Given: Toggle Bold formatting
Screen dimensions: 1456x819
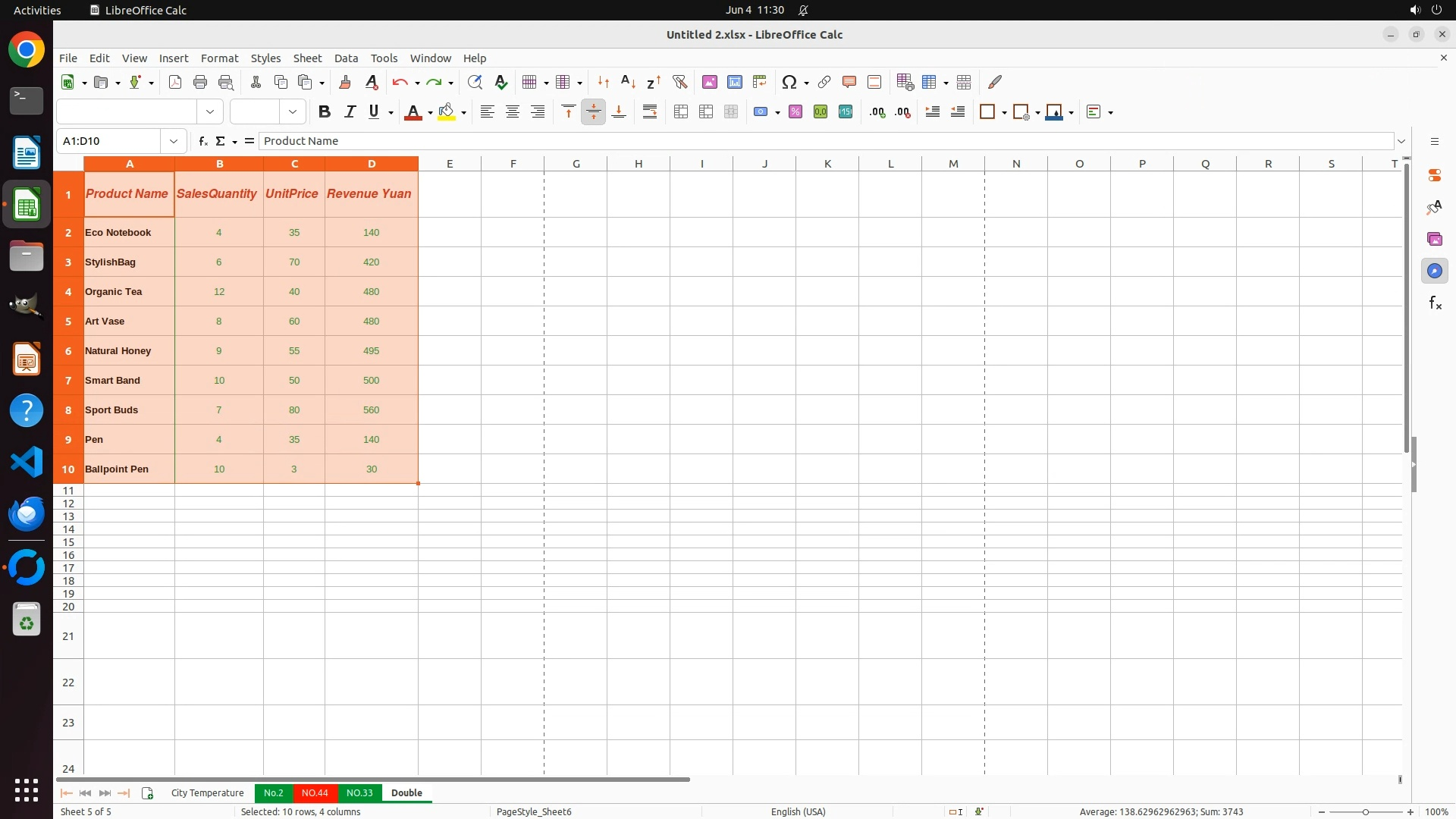Looking at the screenshot, I should point(325,112).
